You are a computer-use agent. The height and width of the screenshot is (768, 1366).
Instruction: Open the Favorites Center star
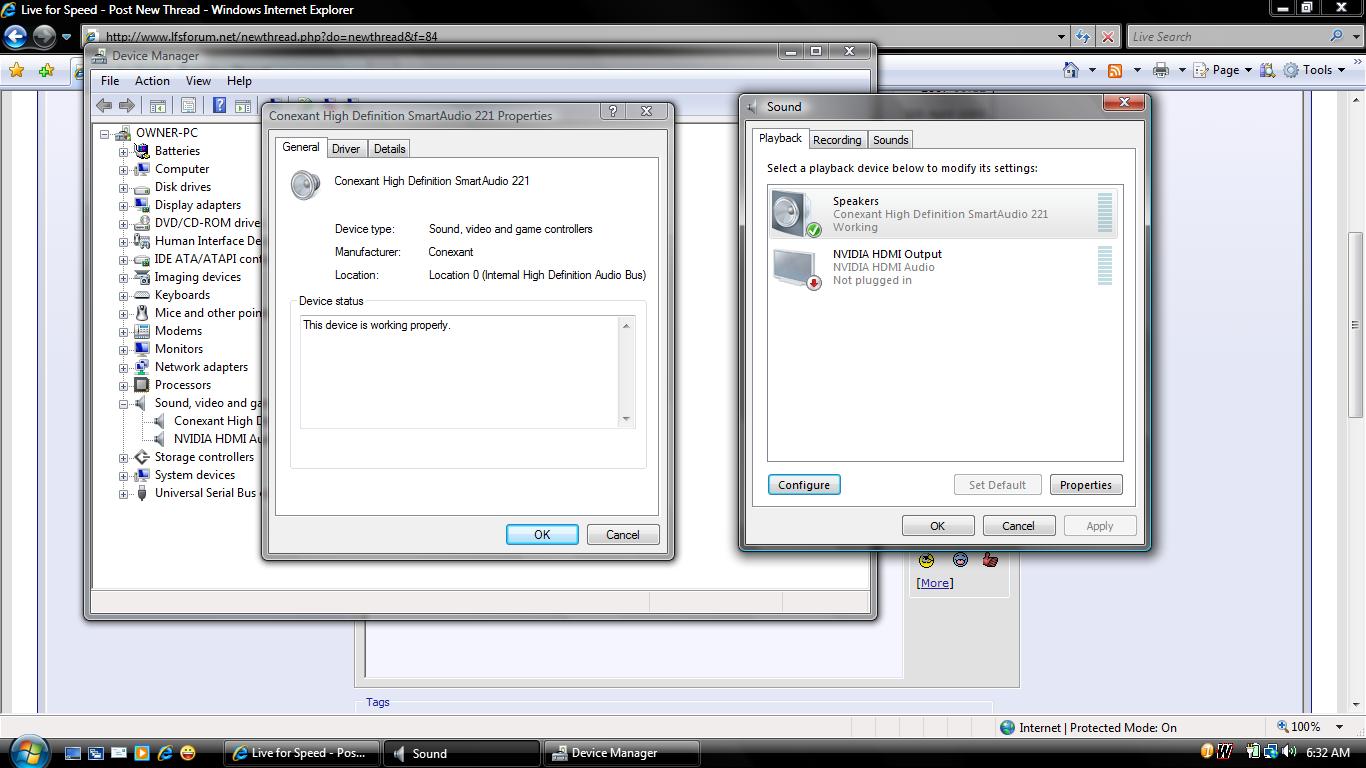[x=17, y=70]
